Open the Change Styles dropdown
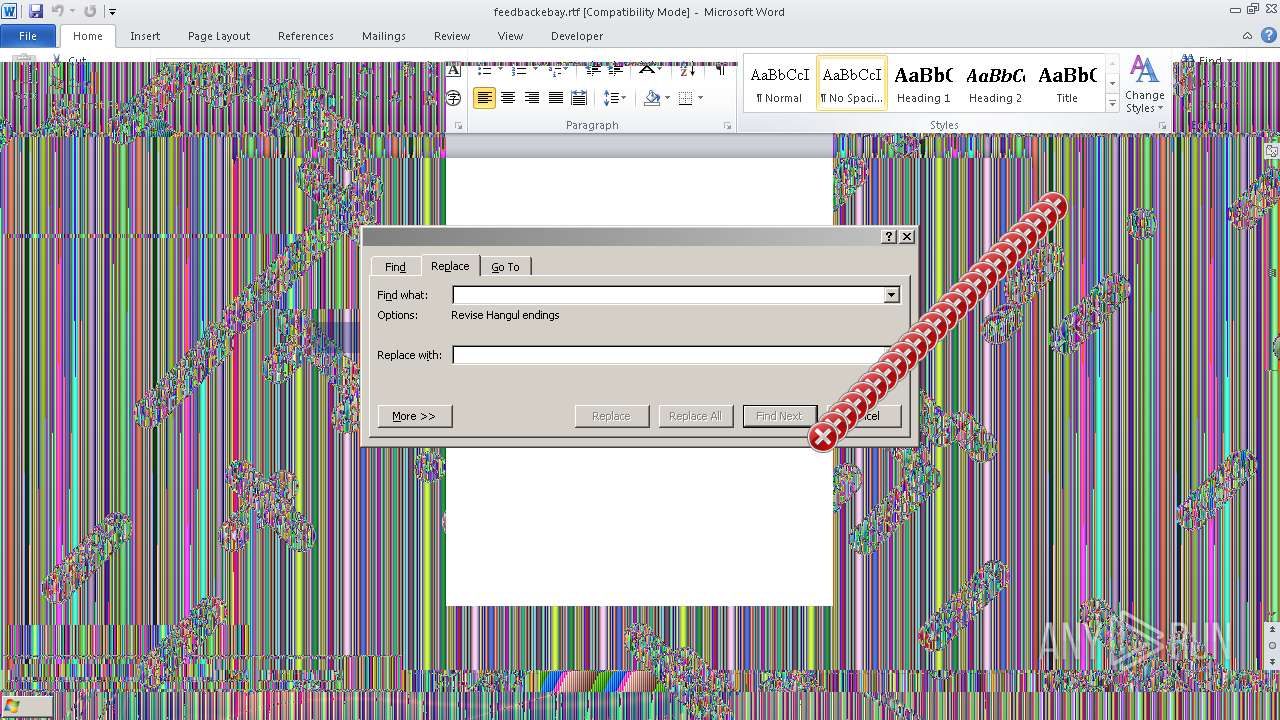 (1145, 84)
